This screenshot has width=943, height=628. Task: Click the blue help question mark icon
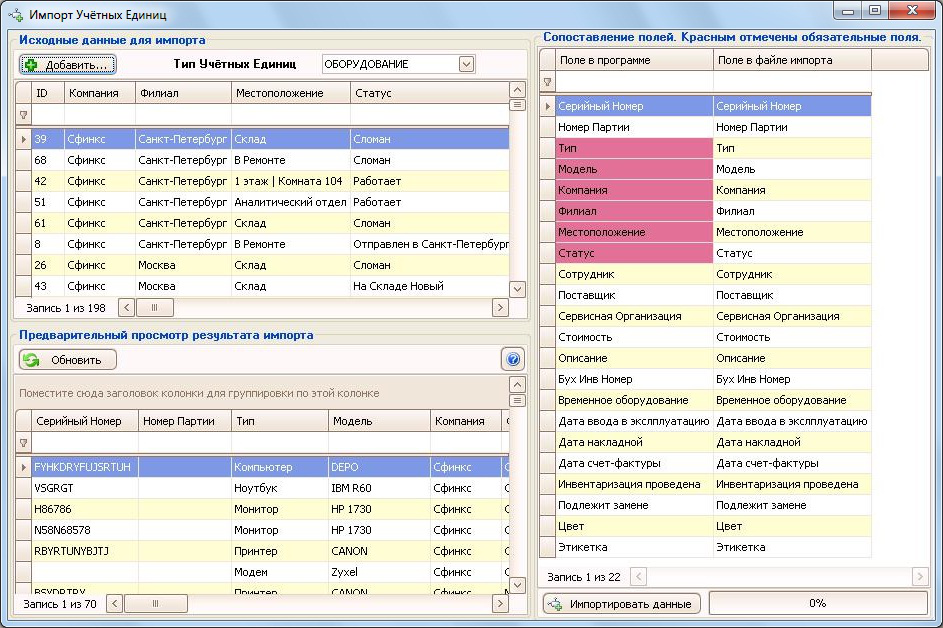point(512,360)
